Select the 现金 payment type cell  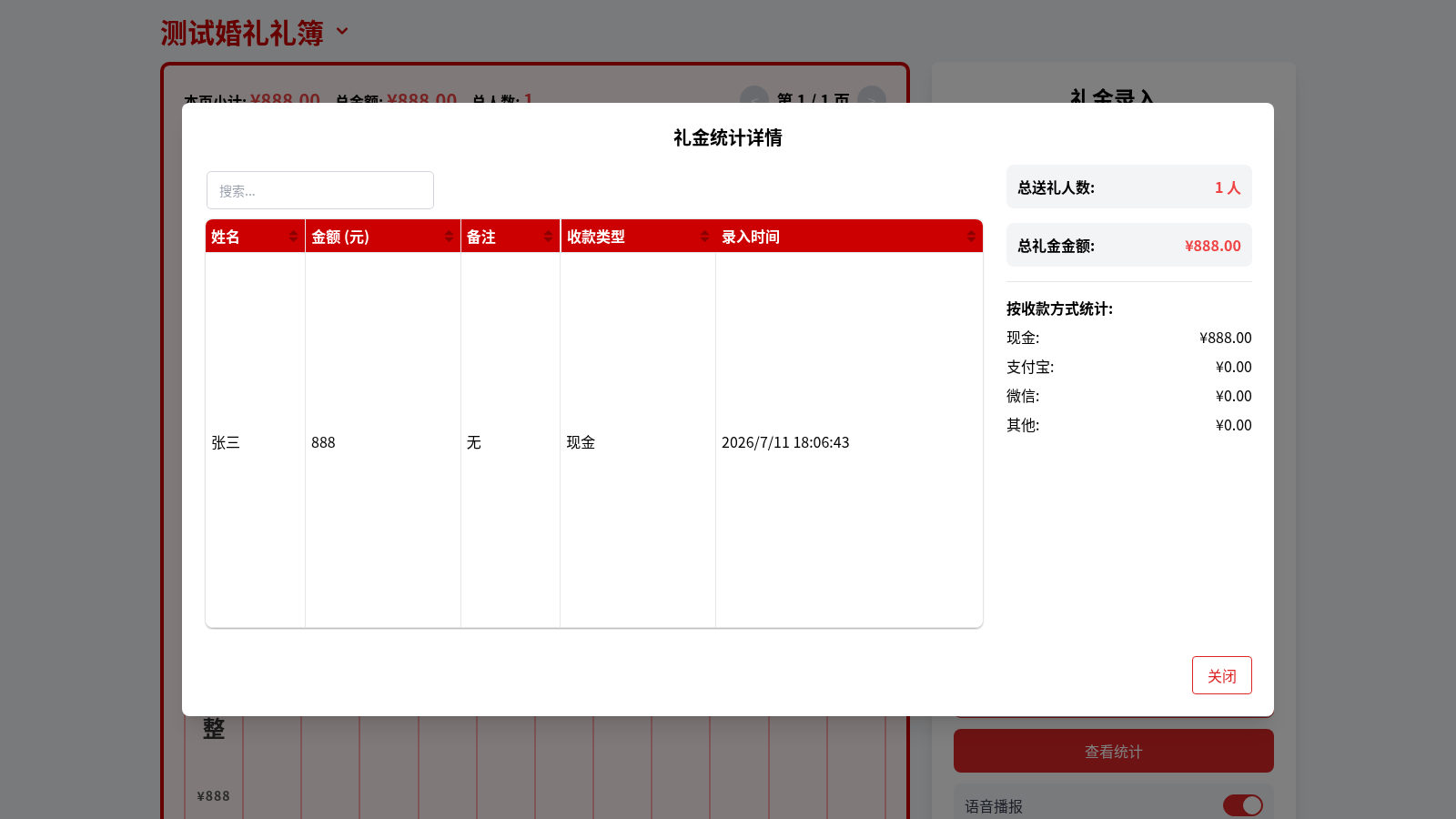[x=638, y=442]
